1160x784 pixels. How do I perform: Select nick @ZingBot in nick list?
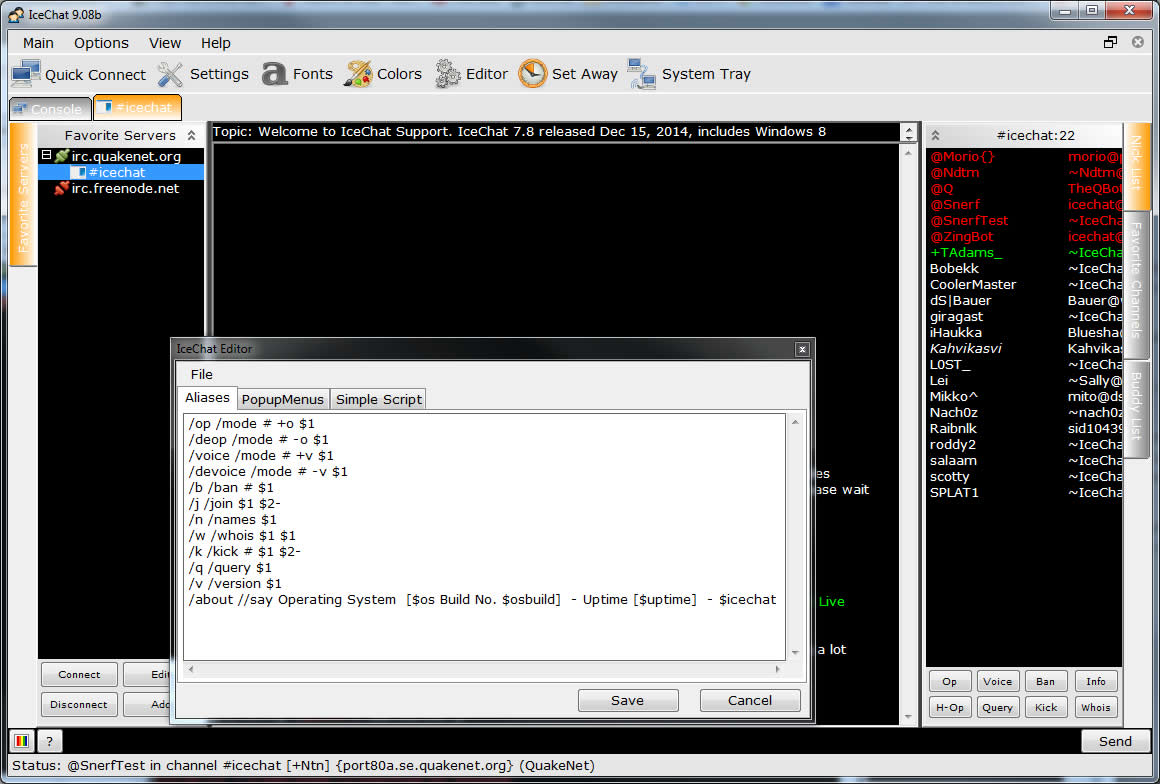(x=962, y=237)
